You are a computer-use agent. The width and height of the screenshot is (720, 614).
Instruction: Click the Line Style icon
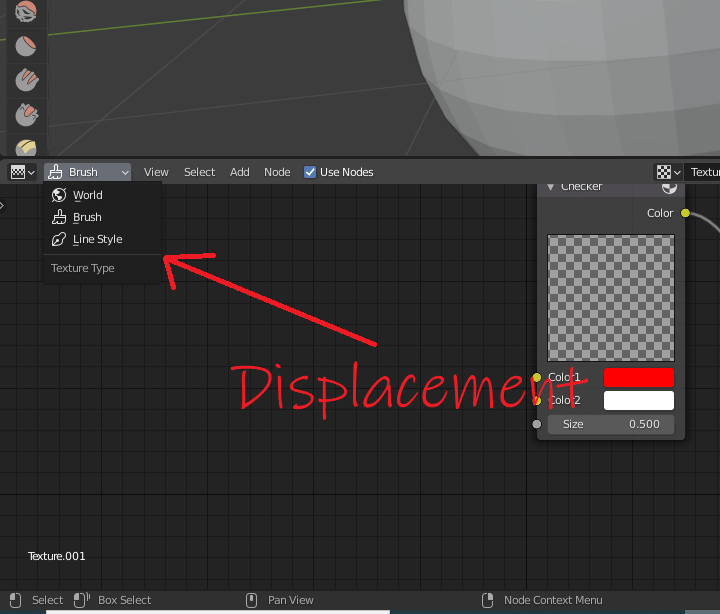(59, 239)
